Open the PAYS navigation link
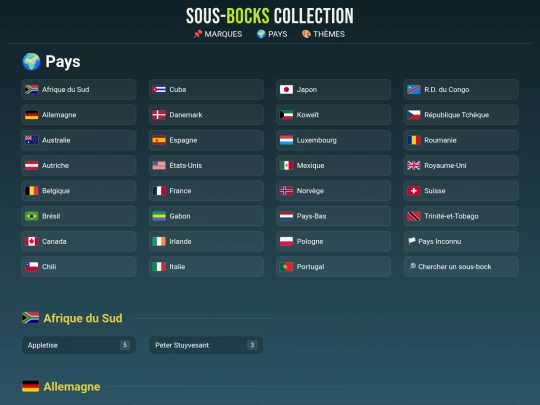540x405 pixels. (272, 34)
